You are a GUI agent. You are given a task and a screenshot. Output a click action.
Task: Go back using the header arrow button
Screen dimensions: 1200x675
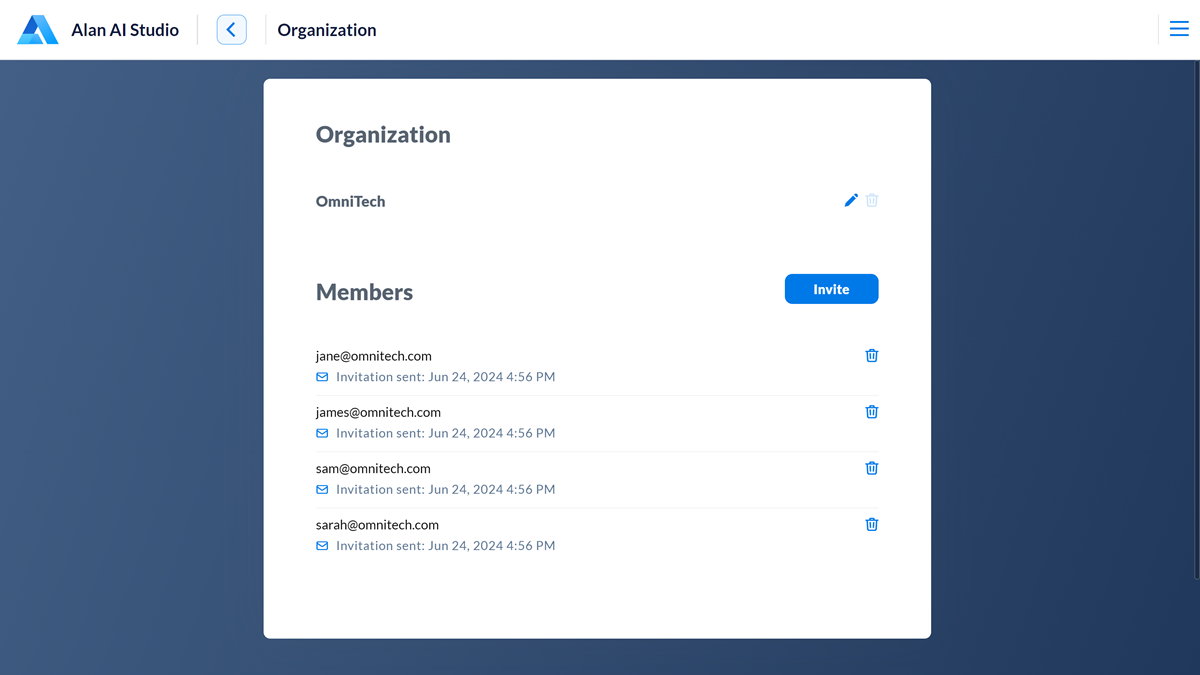pos(231,30)
